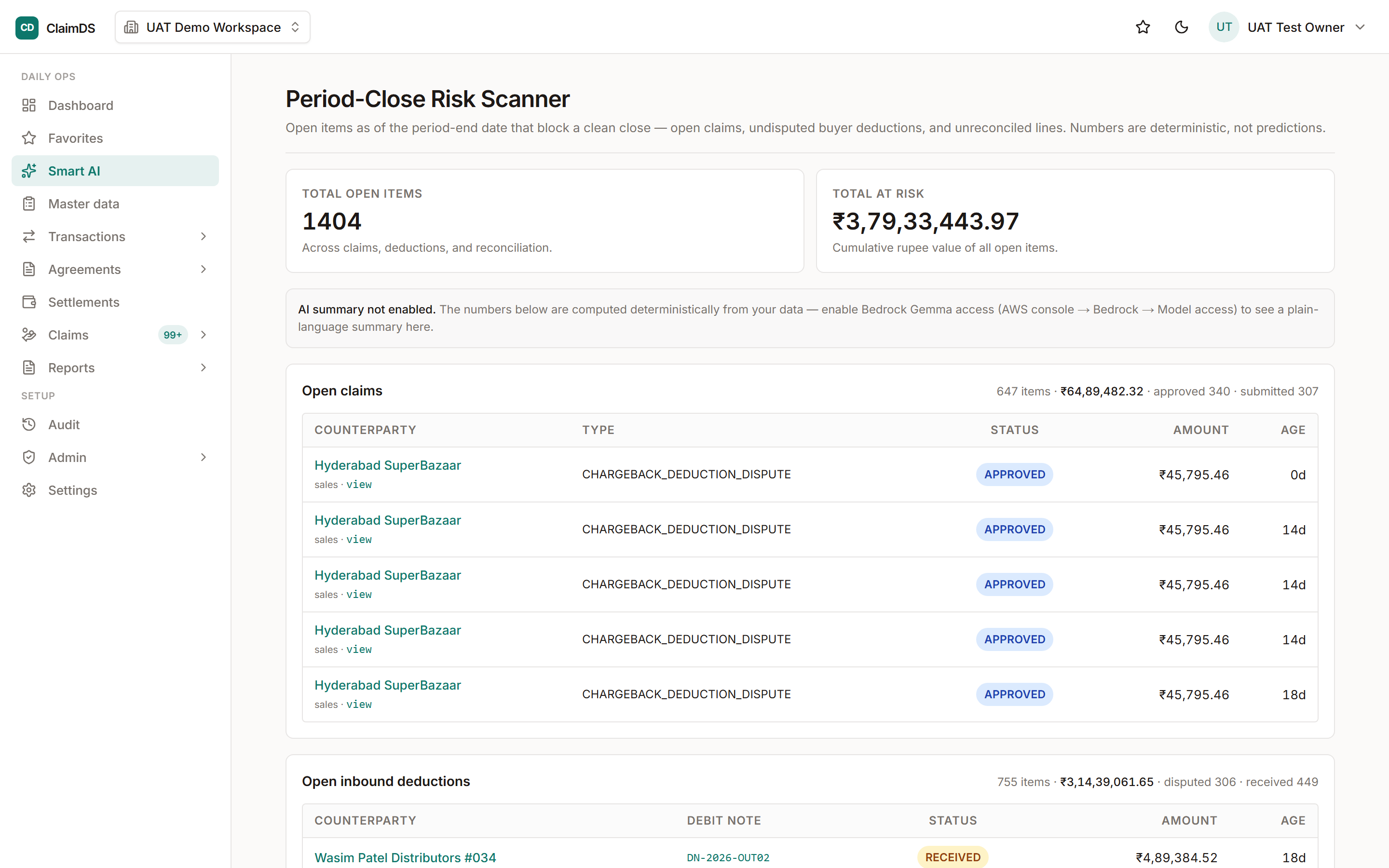Viewport: 1389px width, 868px height.
Task: Expand the Claims submenu chevron
Action: [x=203, y=334]
